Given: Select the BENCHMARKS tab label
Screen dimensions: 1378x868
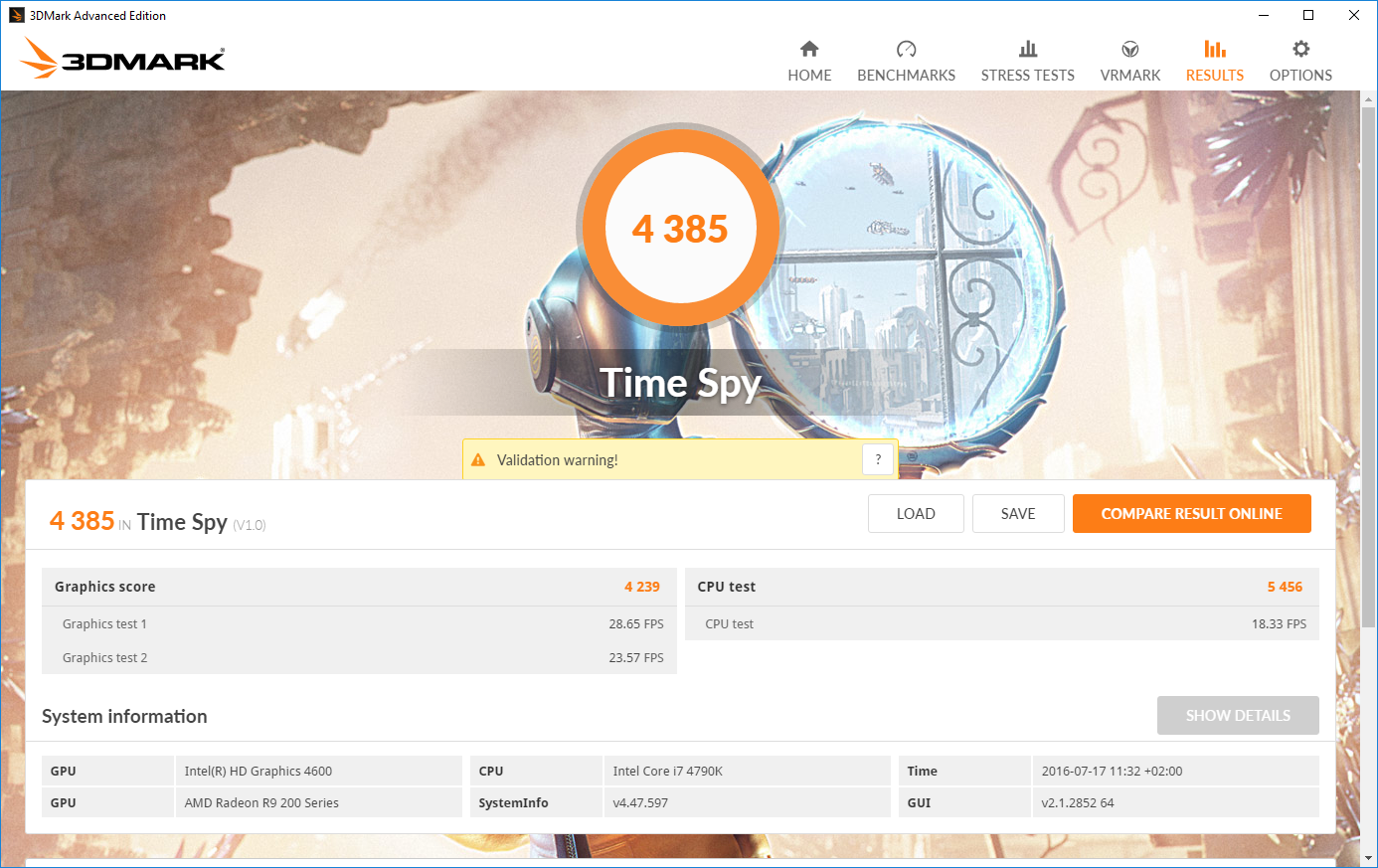Looking at the screenshot, I should tap(906, 76).
